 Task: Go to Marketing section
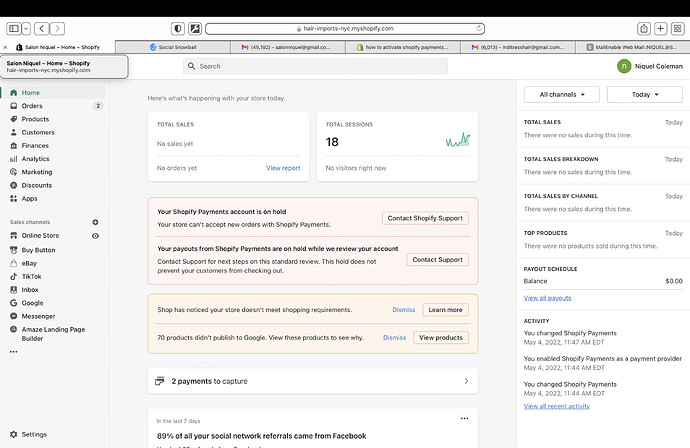[x=37, y=172]
